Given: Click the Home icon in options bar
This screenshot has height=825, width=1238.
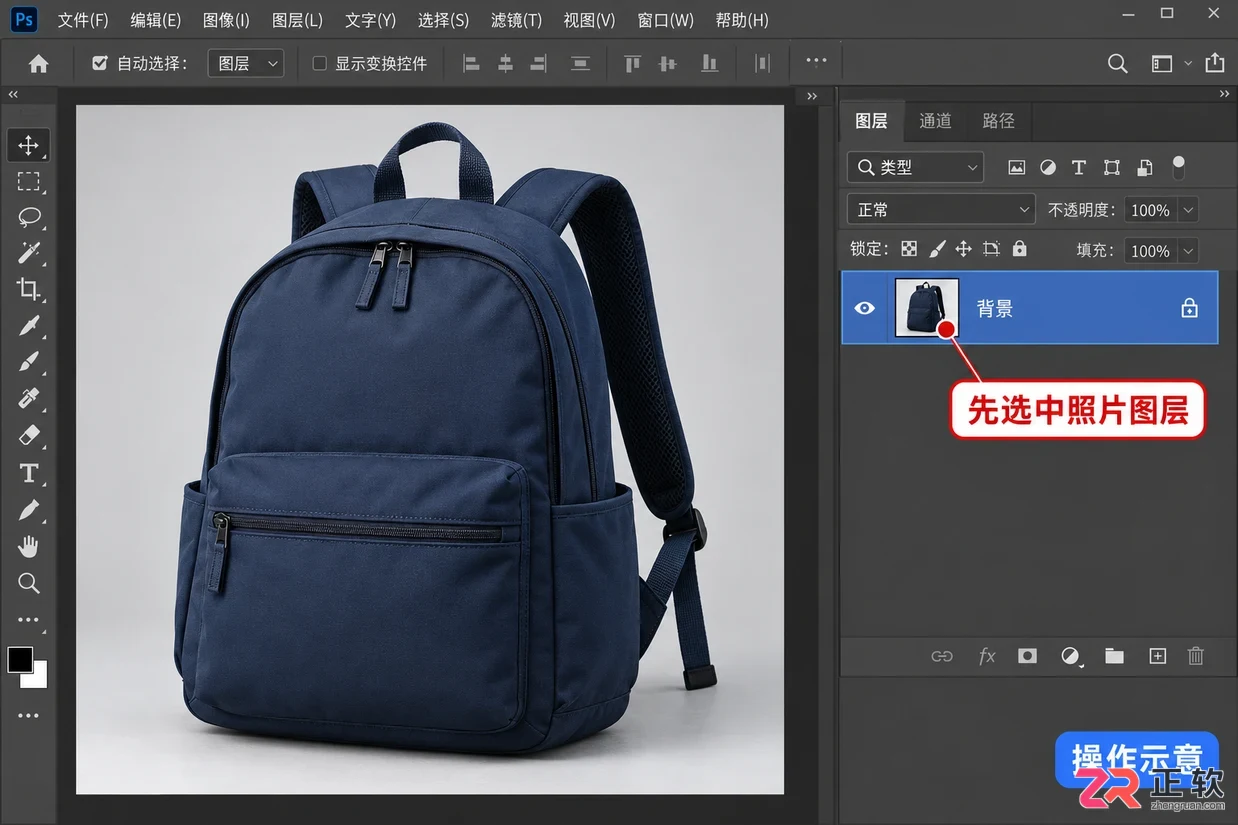Looking at the screenshot, I should [38, 64].
